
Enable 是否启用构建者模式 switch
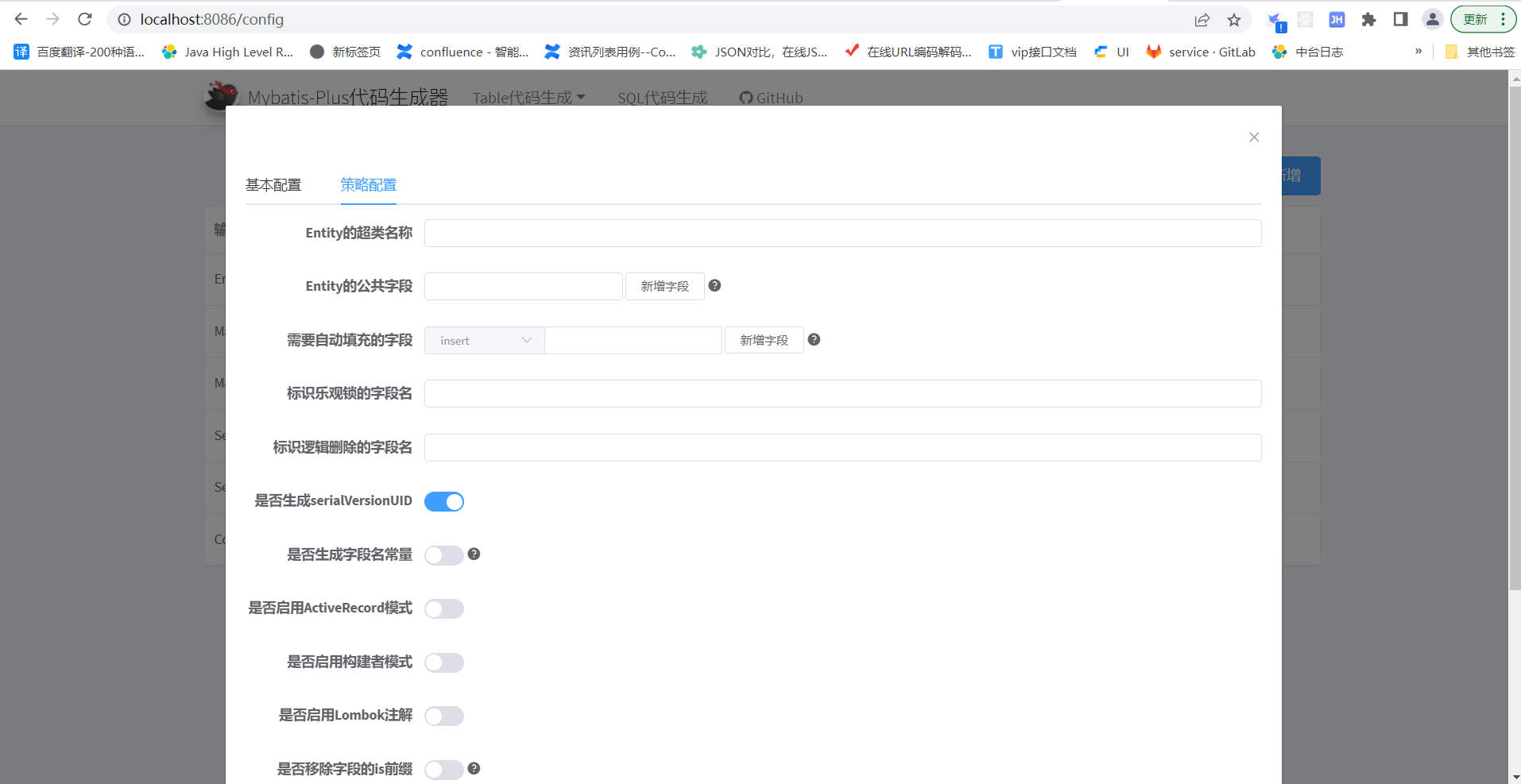pyautogui.click(x=444, y=662)
